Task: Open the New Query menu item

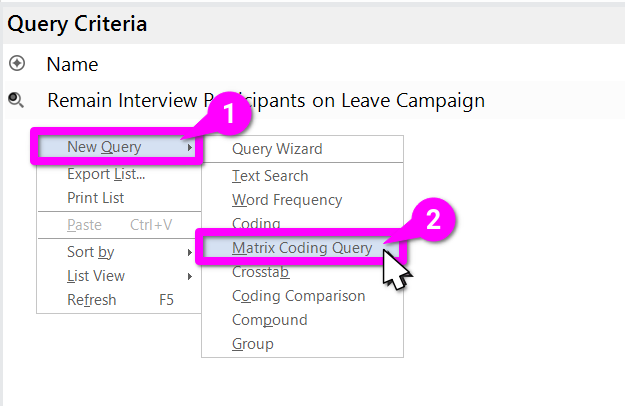Action: (104, 148)
